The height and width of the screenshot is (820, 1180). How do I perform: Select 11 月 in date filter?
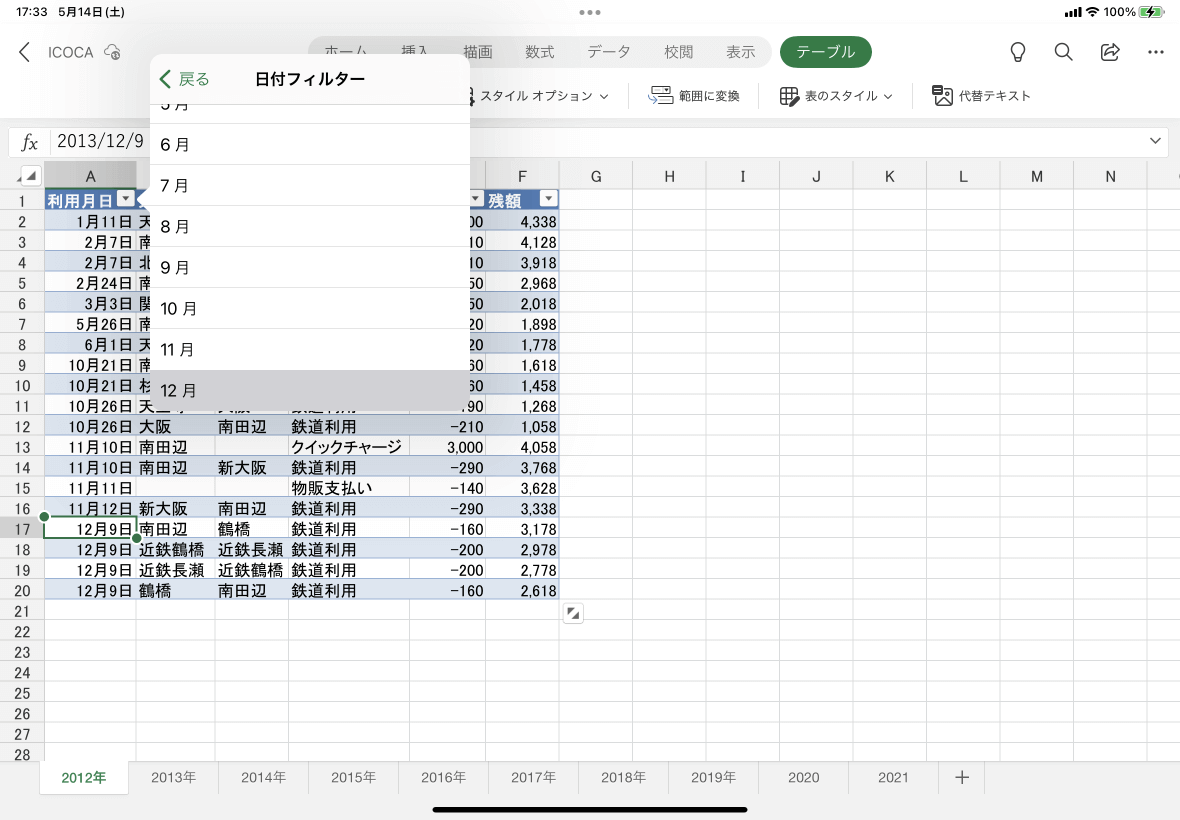coord(310,349)
